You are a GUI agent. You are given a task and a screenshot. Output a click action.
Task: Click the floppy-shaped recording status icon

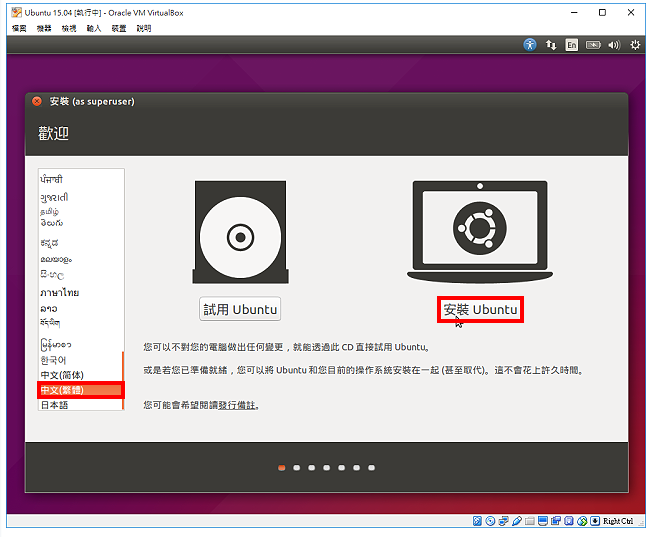pyautogui.click(x=569, y=521)
